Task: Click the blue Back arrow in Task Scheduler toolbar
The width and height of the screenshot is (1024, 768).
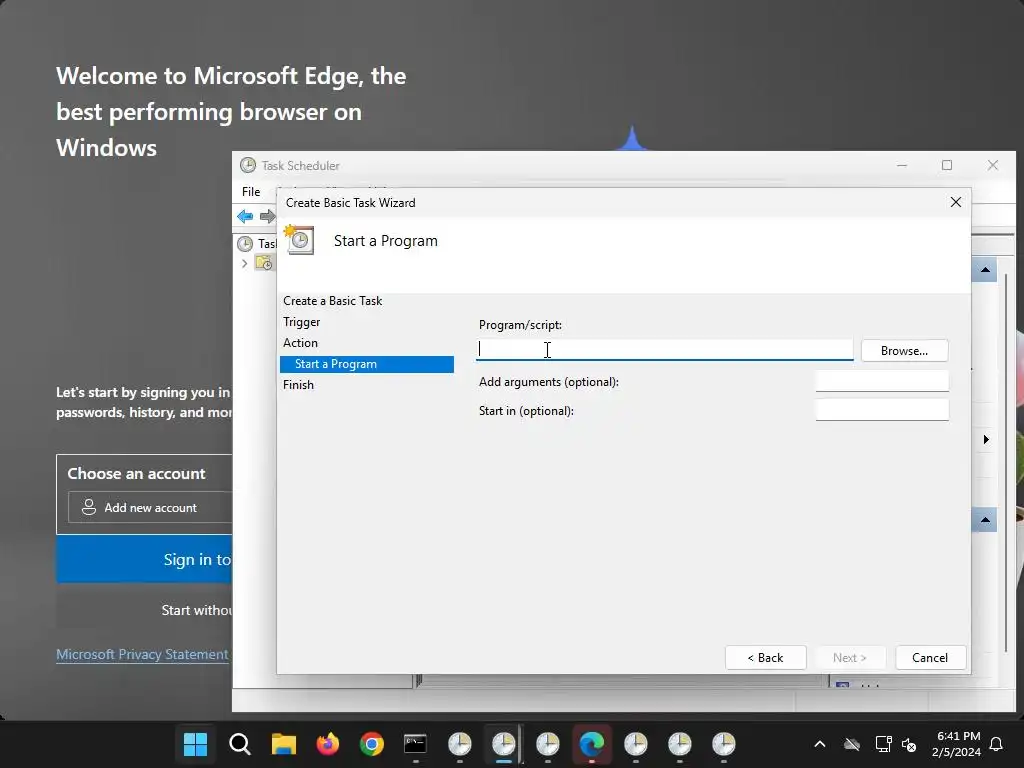Action: [245, 216]
